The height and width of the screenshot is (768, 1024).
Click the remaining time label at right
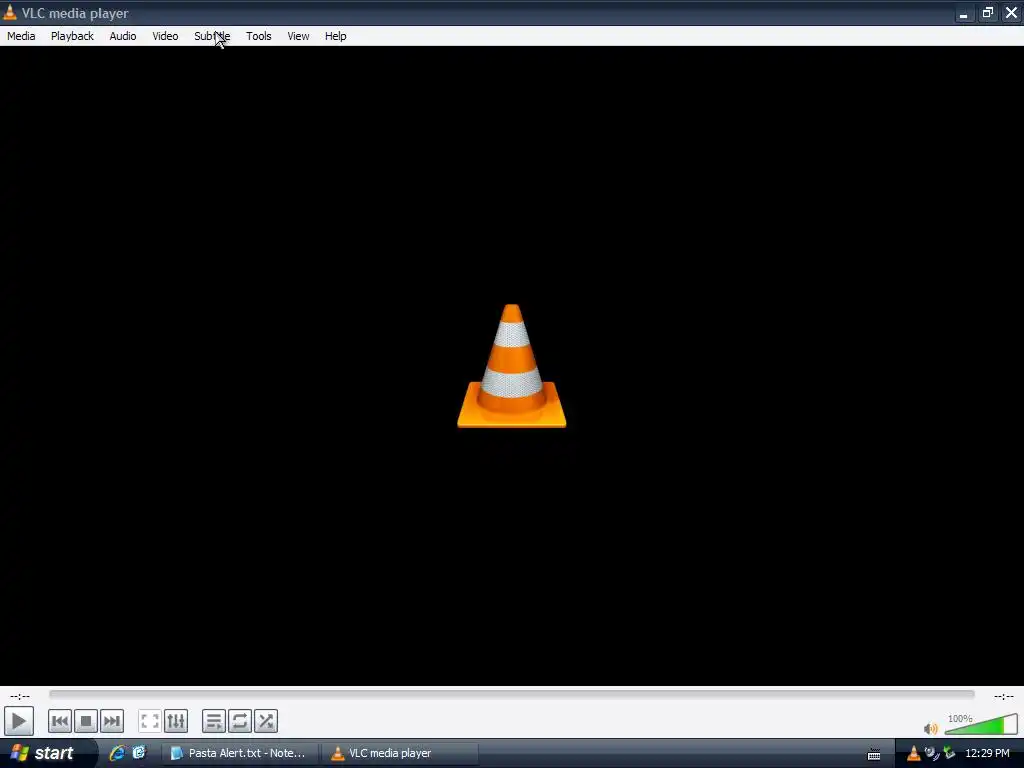coord(1004,696)
